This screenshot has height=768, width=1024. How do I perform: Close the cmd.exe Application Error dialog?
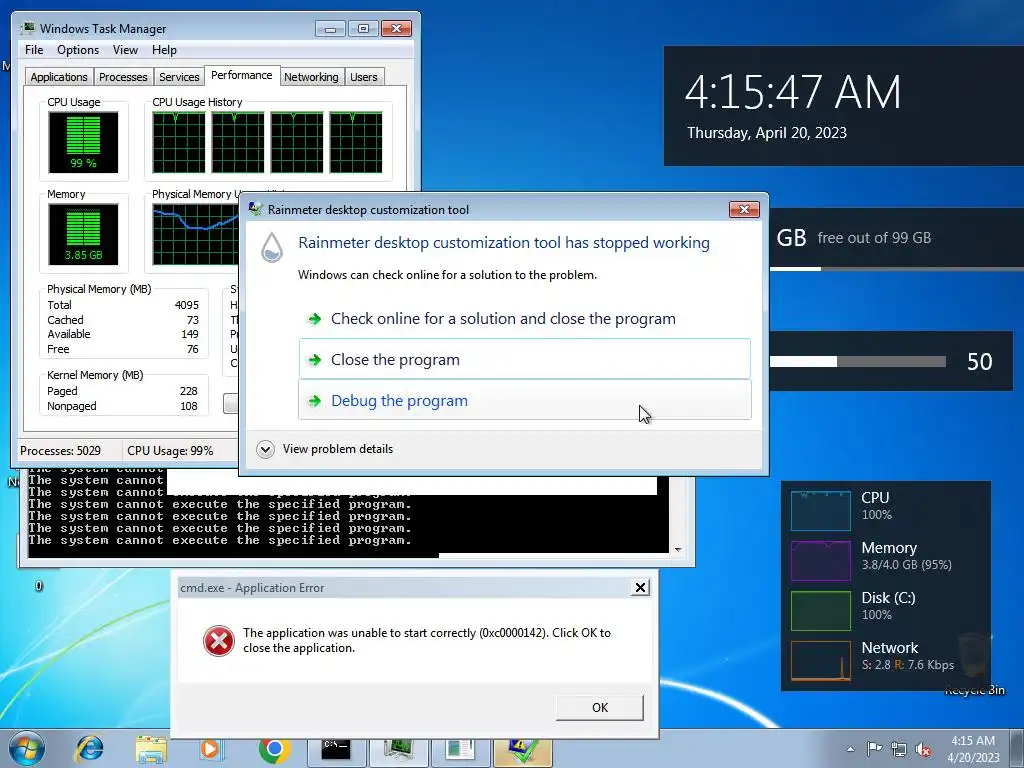coord(641,588)
